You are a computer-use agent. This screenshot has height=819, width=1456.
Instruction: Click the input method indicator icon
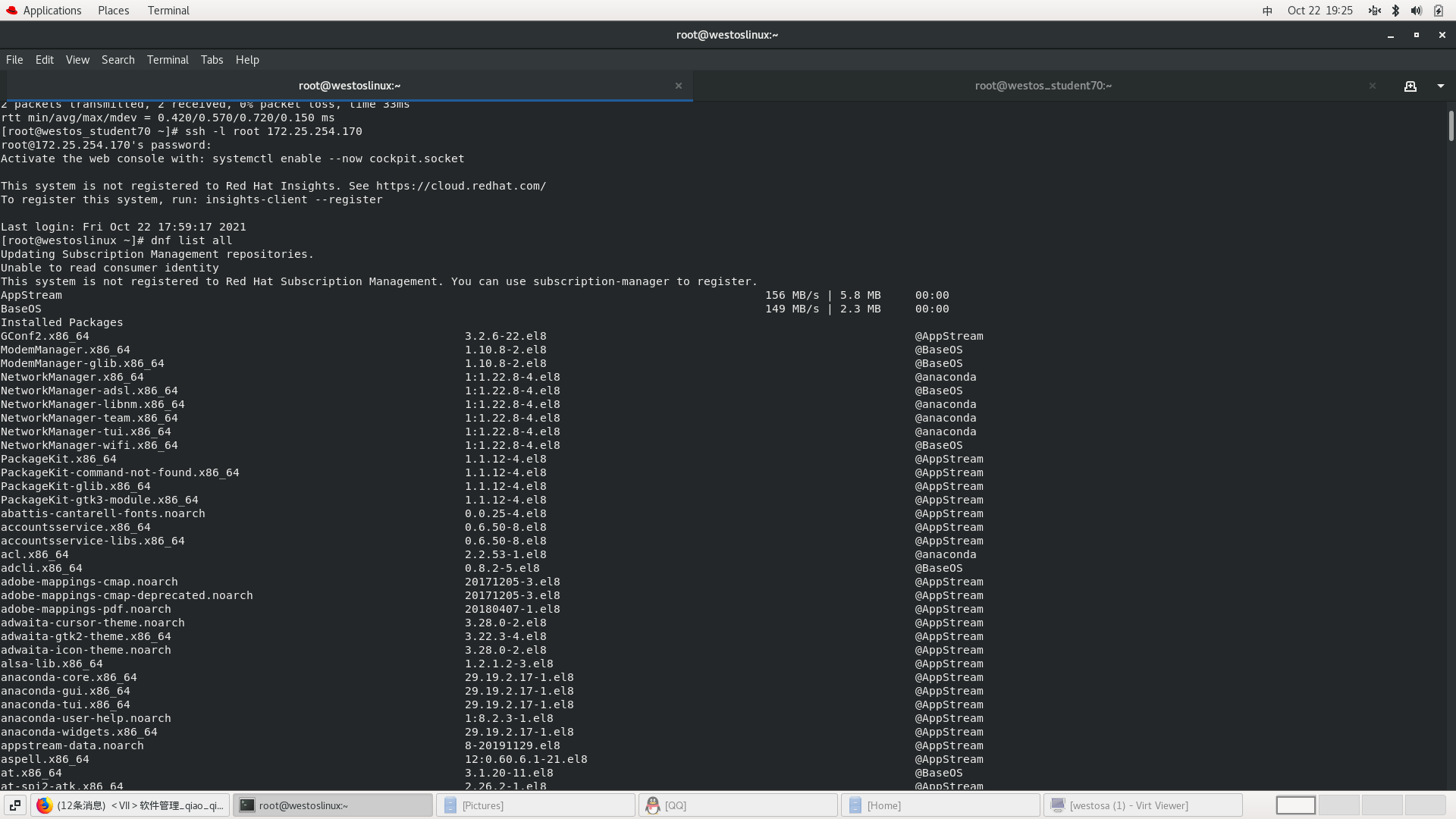point(1267,11)
